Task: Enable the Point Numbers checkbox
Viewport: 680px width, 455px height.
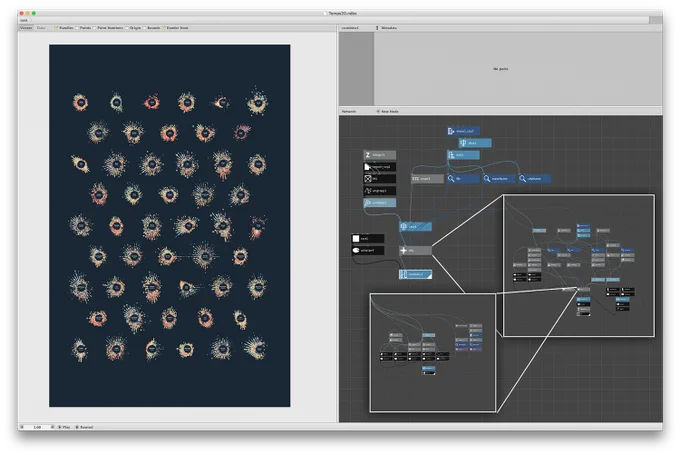Action: tap(95, 28)
